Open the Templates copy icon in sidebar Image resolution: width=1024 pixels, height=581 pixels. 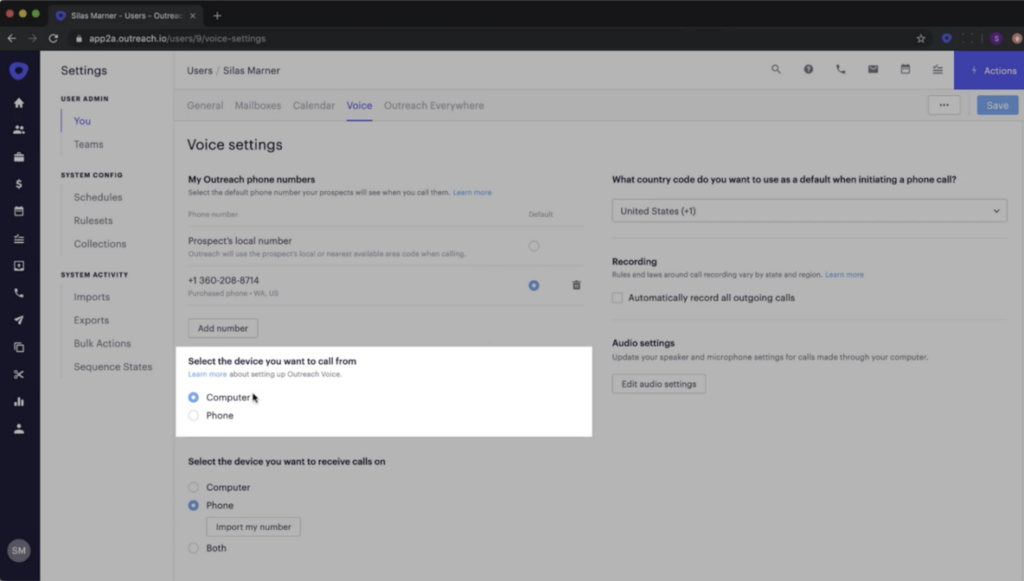click(x=19, y=347)
